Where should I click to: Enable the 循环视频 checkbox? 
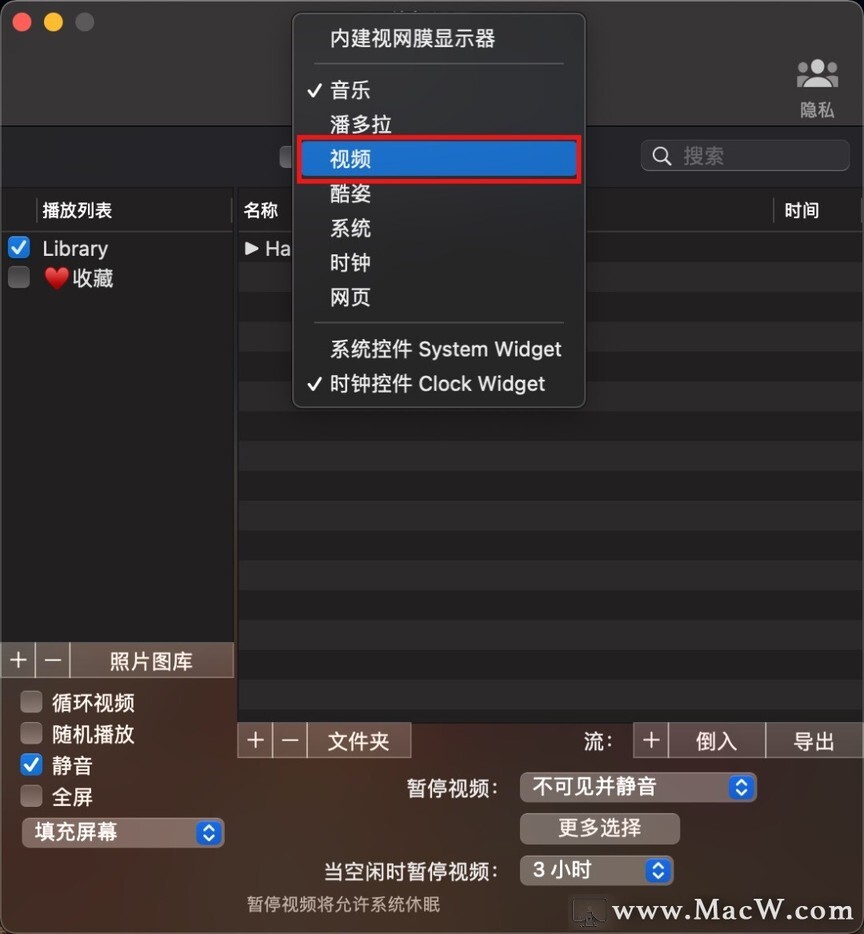click(x=31, y=702)
